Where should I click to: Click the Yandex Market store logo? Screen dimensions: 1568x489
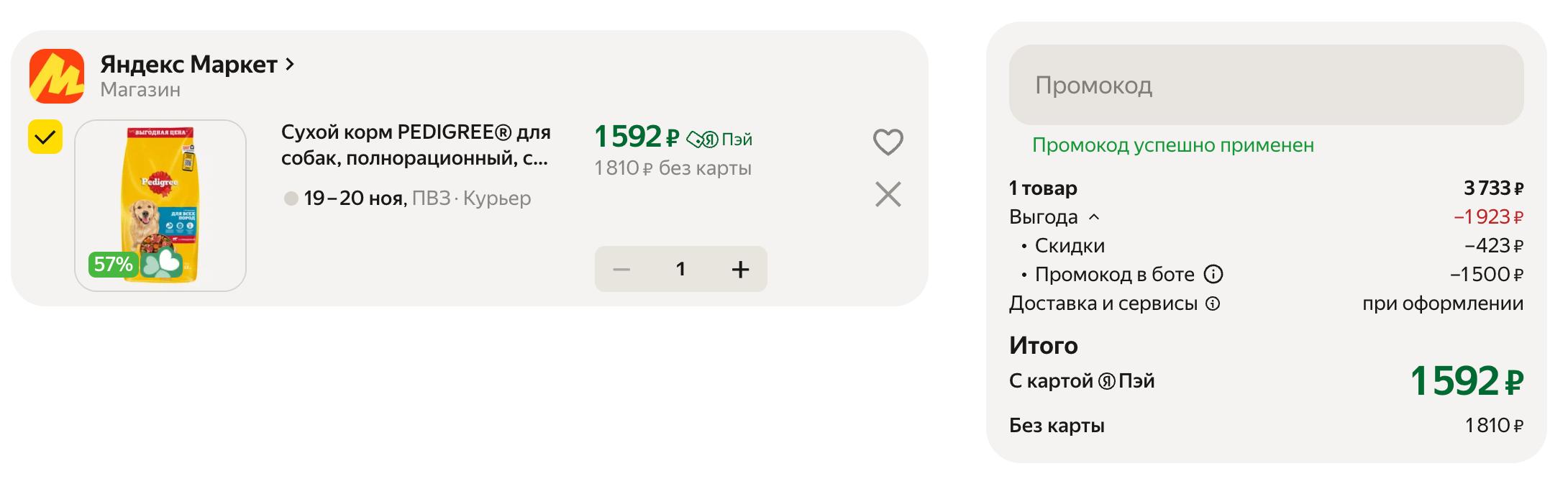pyautogui.click(x=56, y=76)
